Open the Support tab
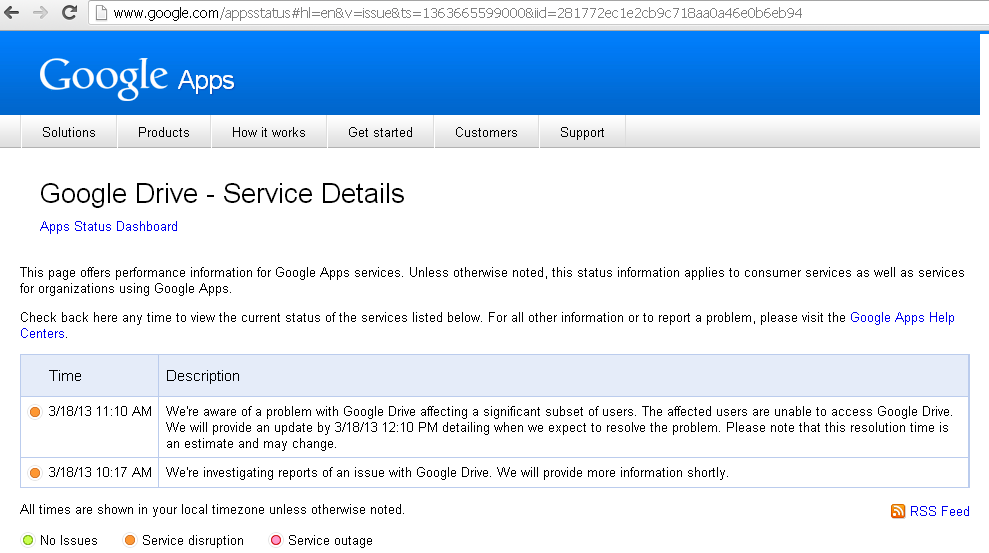Viewport: 989px width, 553px height. point(582,132)
